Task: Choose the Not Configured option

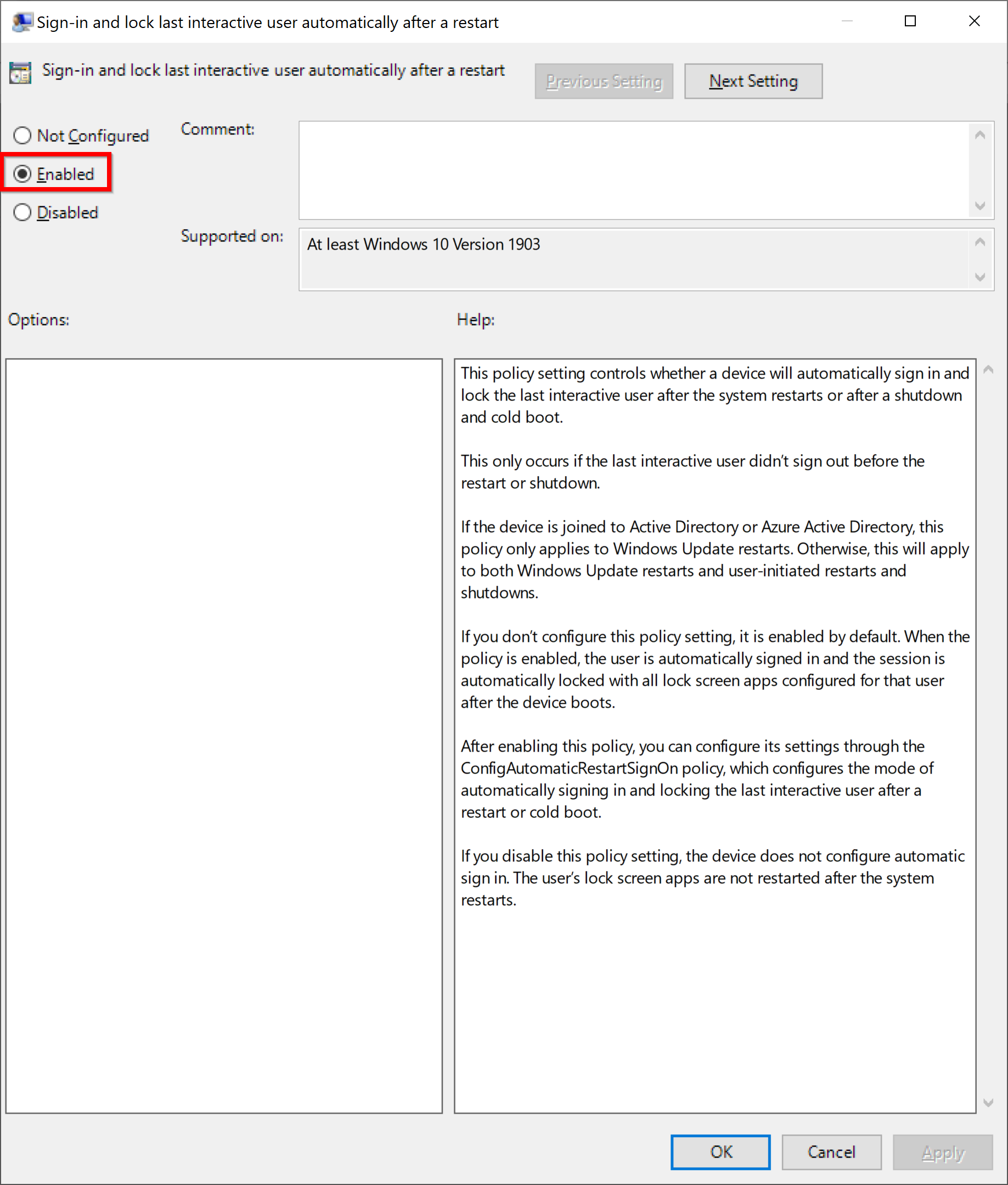Action: [x=23, y=136]
